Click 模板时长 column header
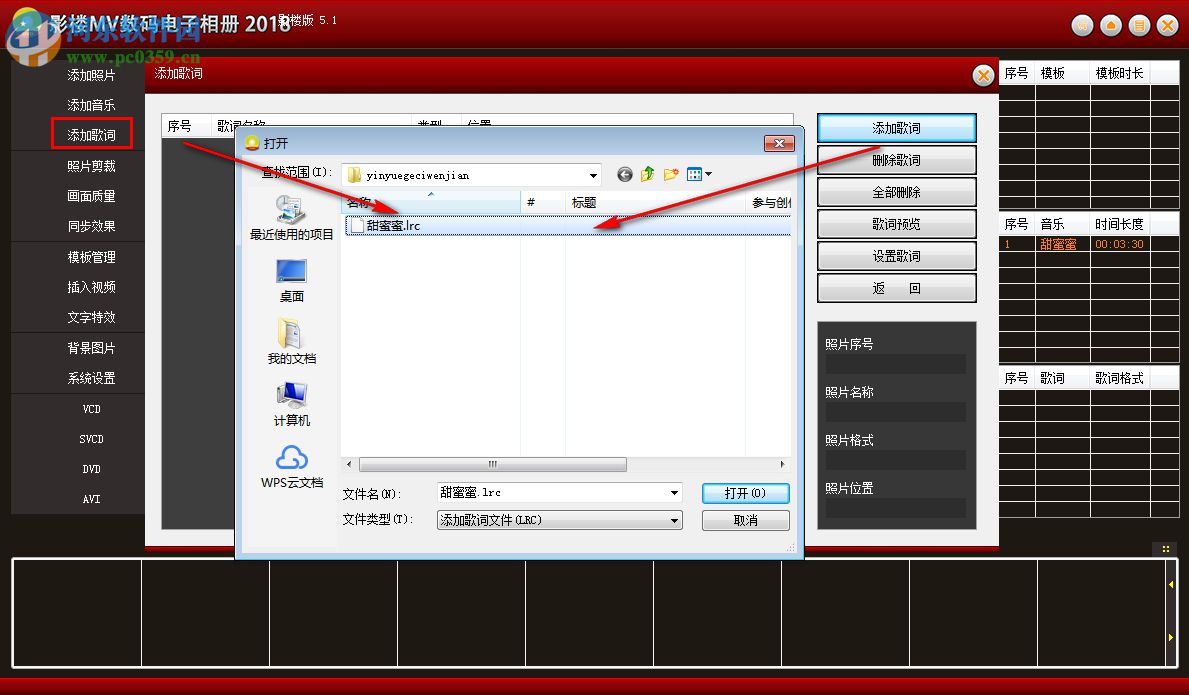1189x695 pixels. (x=1119, y=73)
